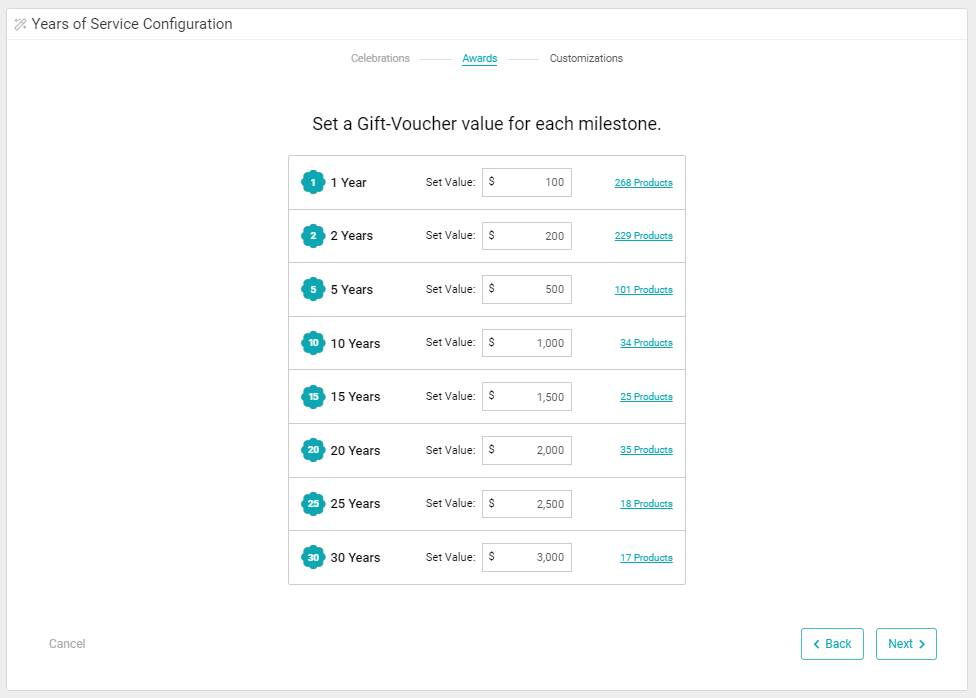
Task: Click the 20 Years milestone badge icon
Action: (x=313, y=450)
